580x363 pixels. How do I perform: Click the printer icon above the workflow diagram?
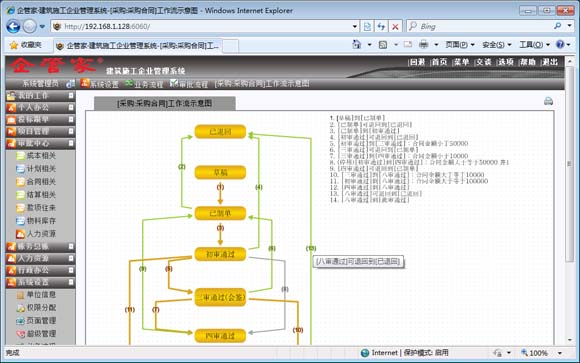548,101
